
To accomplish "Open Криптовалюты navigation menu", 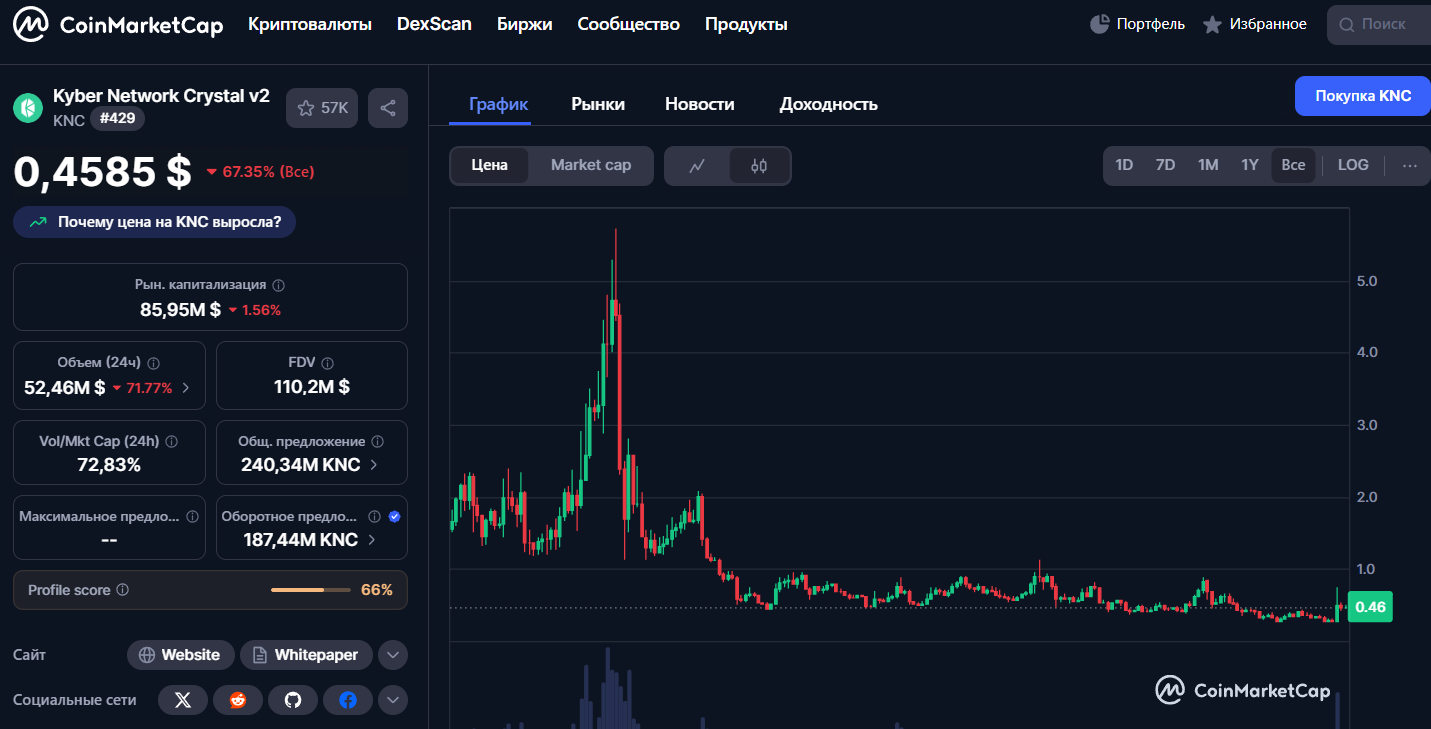I will coord(310,24).
